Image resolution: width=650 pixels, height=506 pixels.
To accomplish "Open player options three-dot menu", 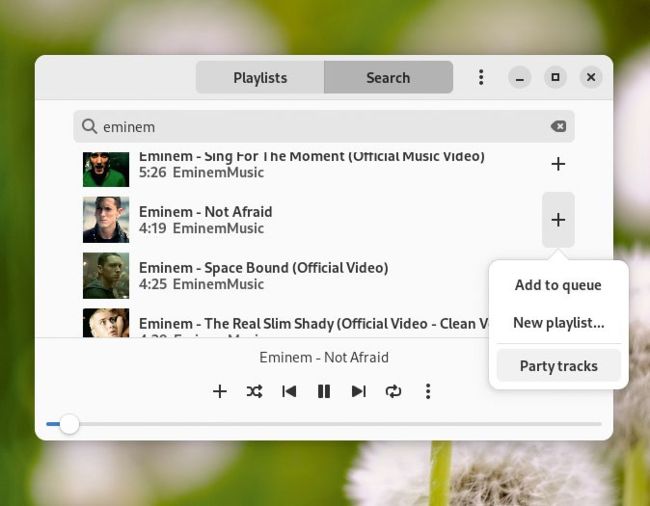I will 428,391.
